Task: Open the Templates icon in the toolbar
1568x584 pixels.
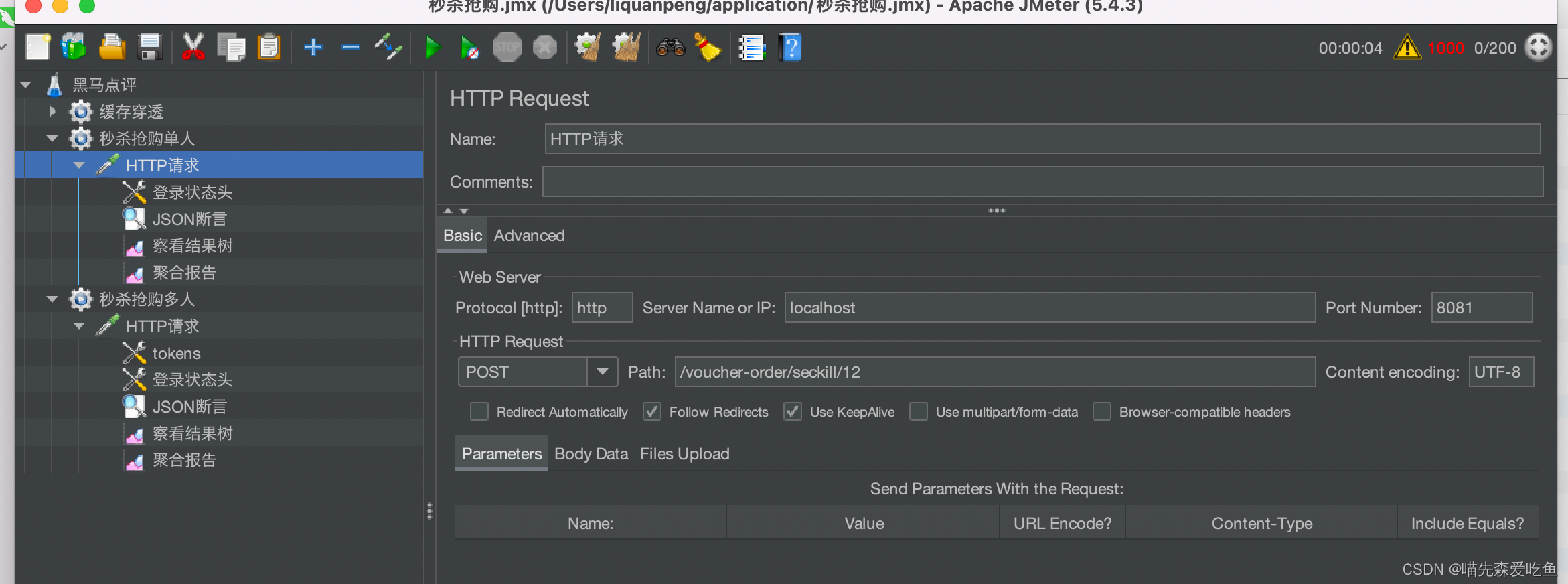Action: (x=74, y=48)
